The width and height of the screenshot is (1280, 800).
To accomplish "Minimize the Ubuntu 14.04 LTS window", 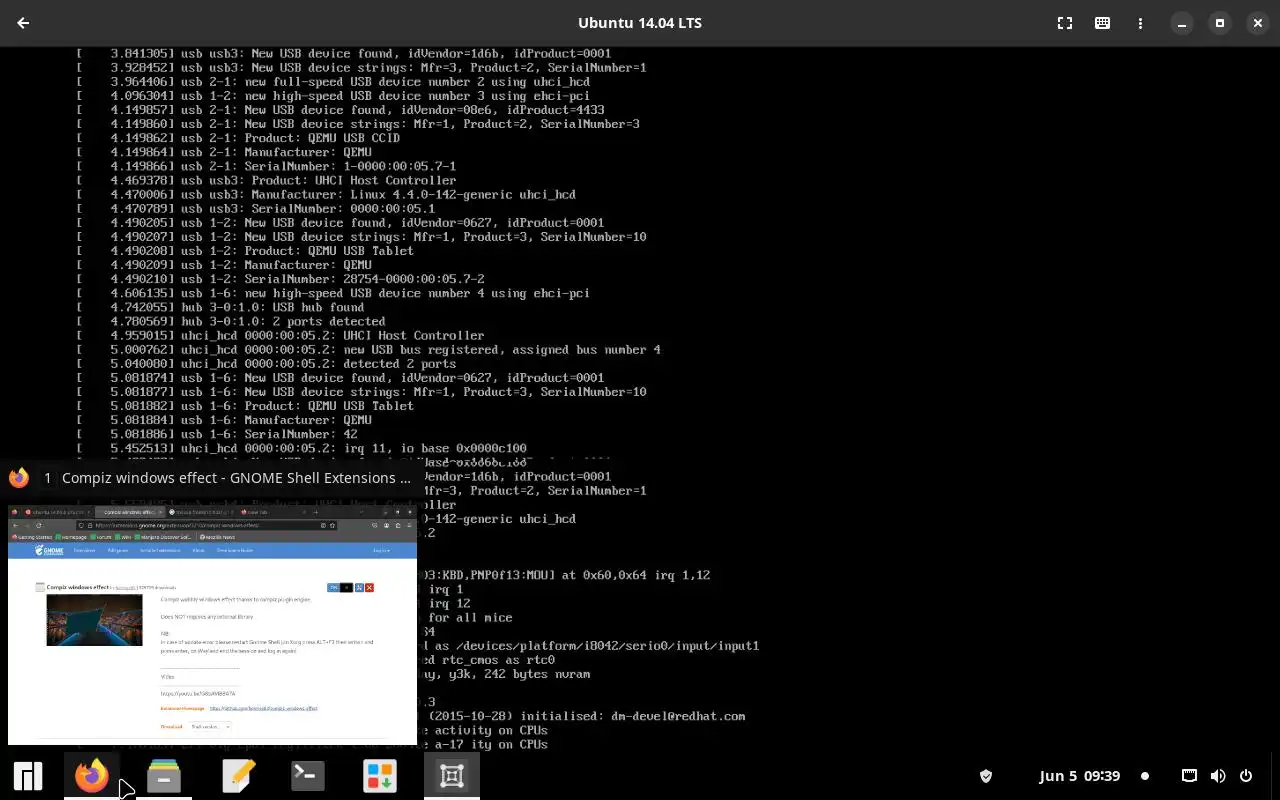I will [1182, 23].
